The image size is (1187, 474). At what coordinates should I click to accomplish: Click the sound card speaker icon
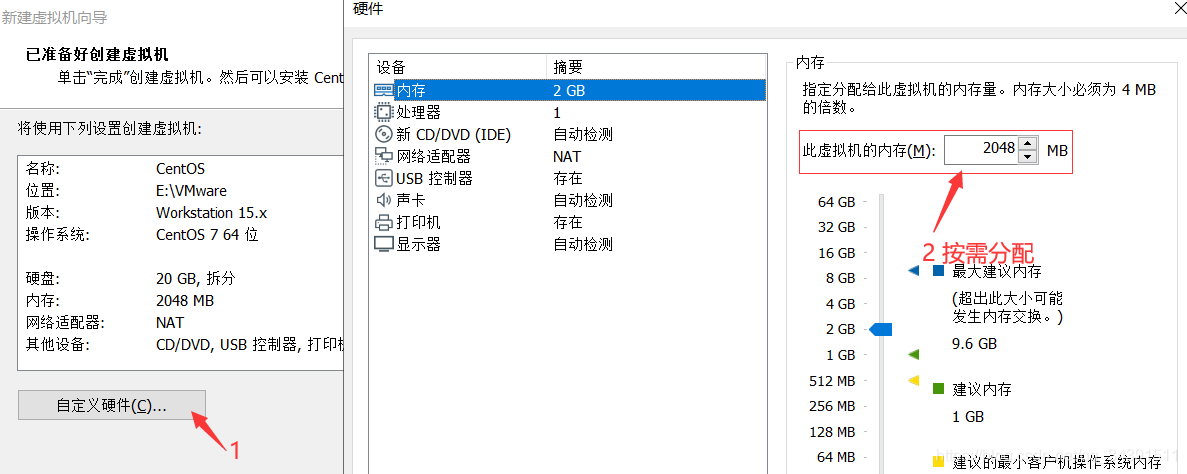pyautogui.click(x=384, y=200)
